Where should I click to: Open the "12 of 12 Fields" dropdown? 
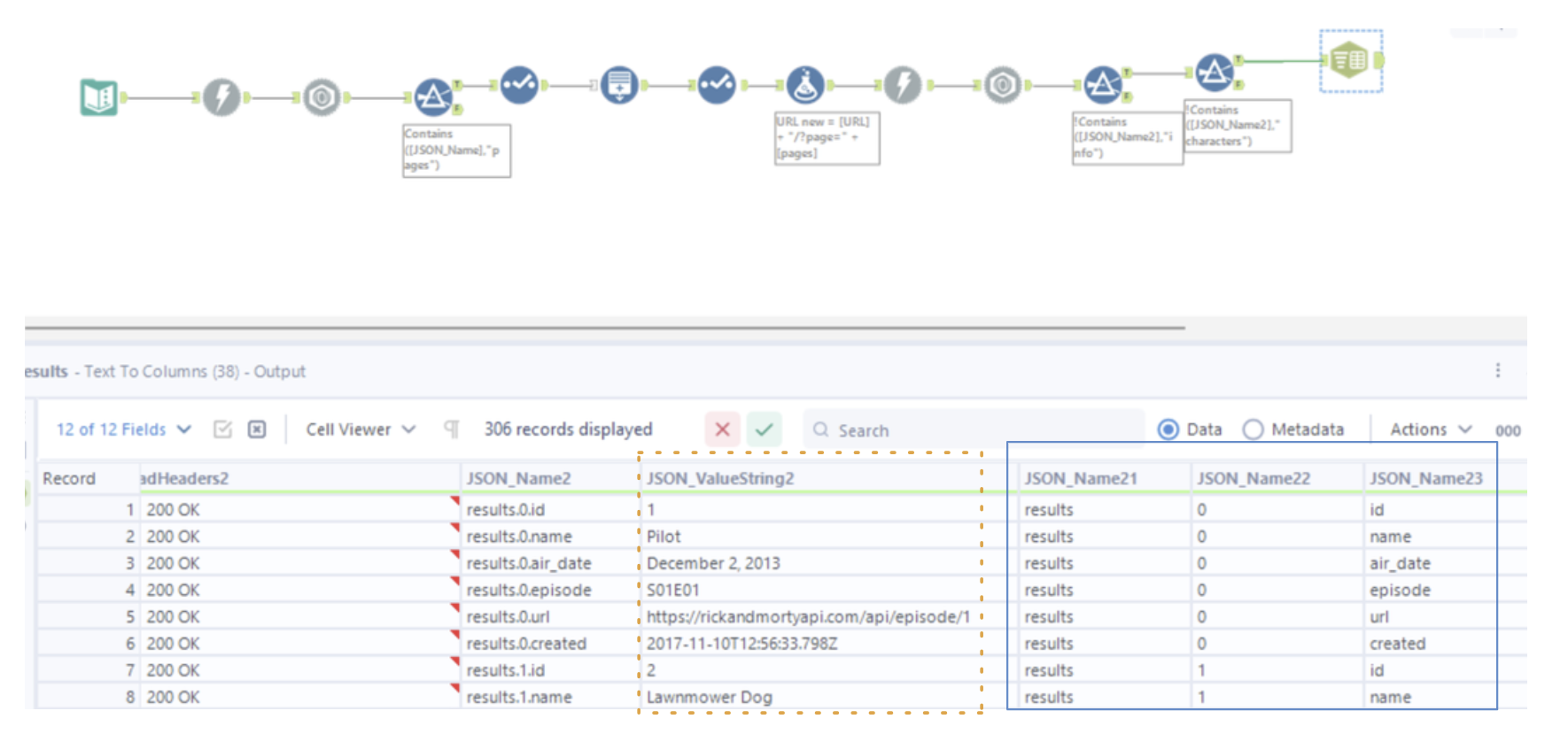[123, 429]
